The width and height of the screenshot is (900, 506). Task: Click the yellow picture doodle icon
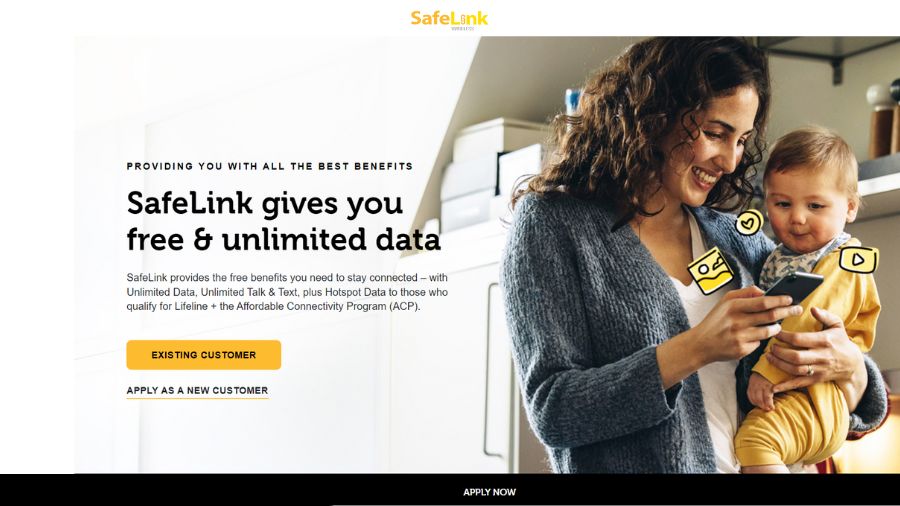pos(710,271)
